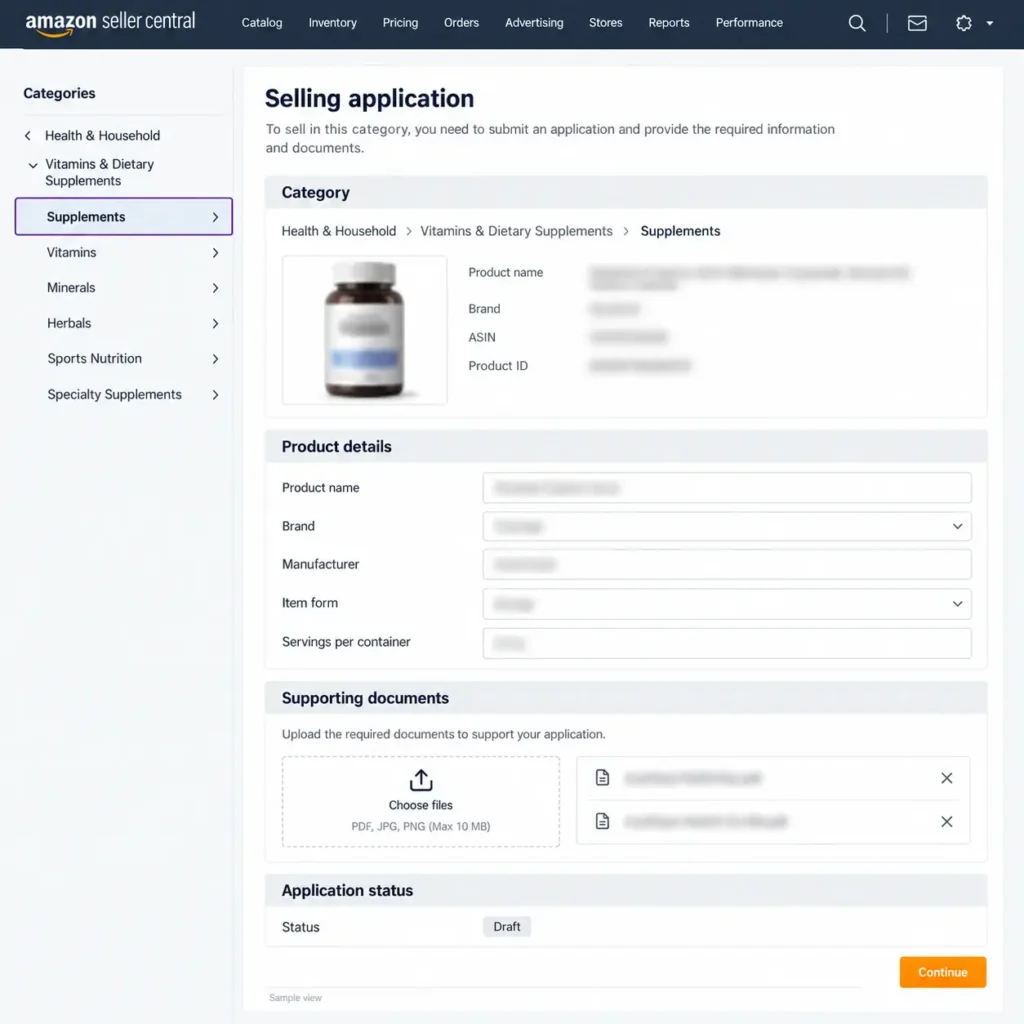Expand the Minerals row chevron
The width and height of the screenshot is (1024, 1024).
(x=216, y=288)
